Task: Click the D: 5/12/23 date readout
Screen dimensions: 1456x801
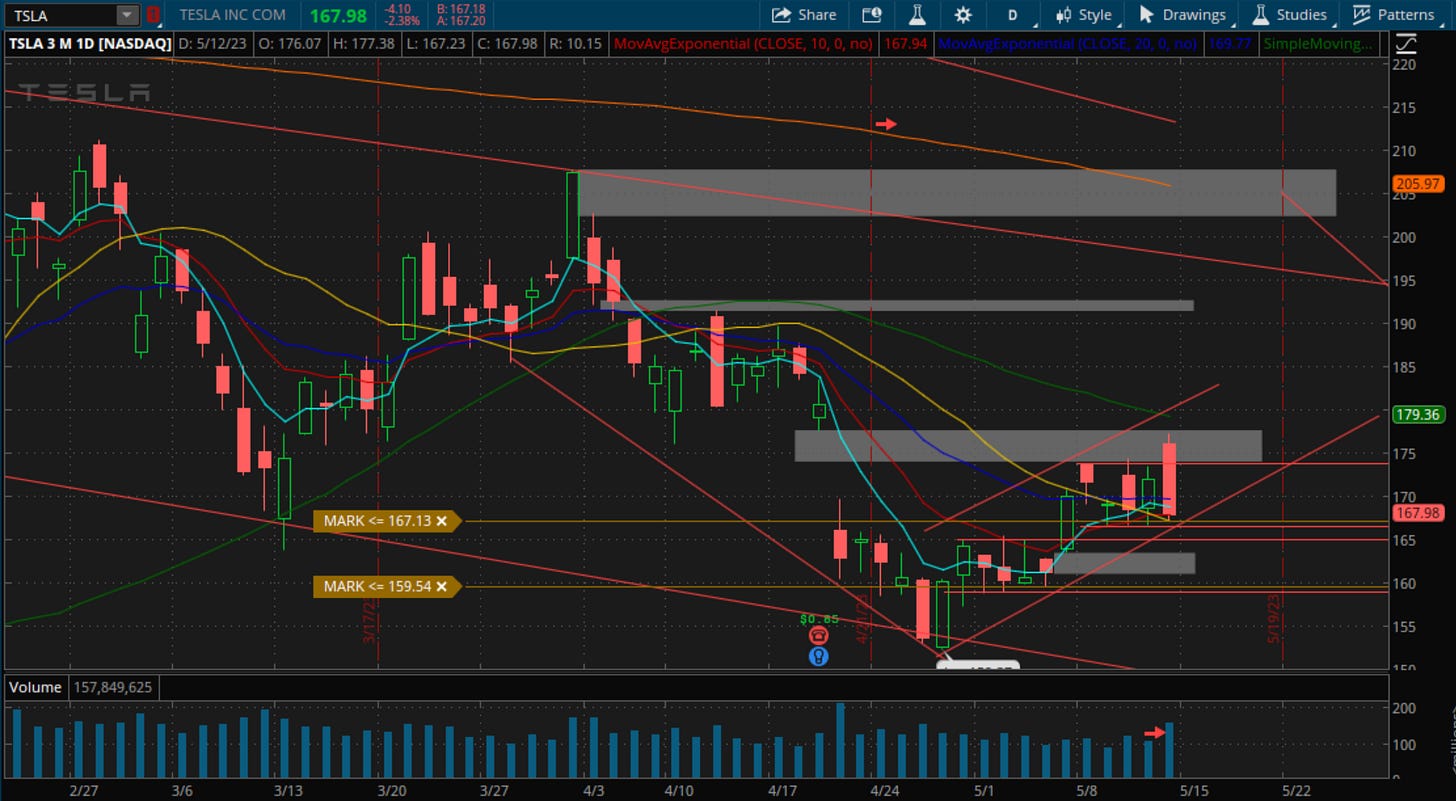Action: [213, 44]
